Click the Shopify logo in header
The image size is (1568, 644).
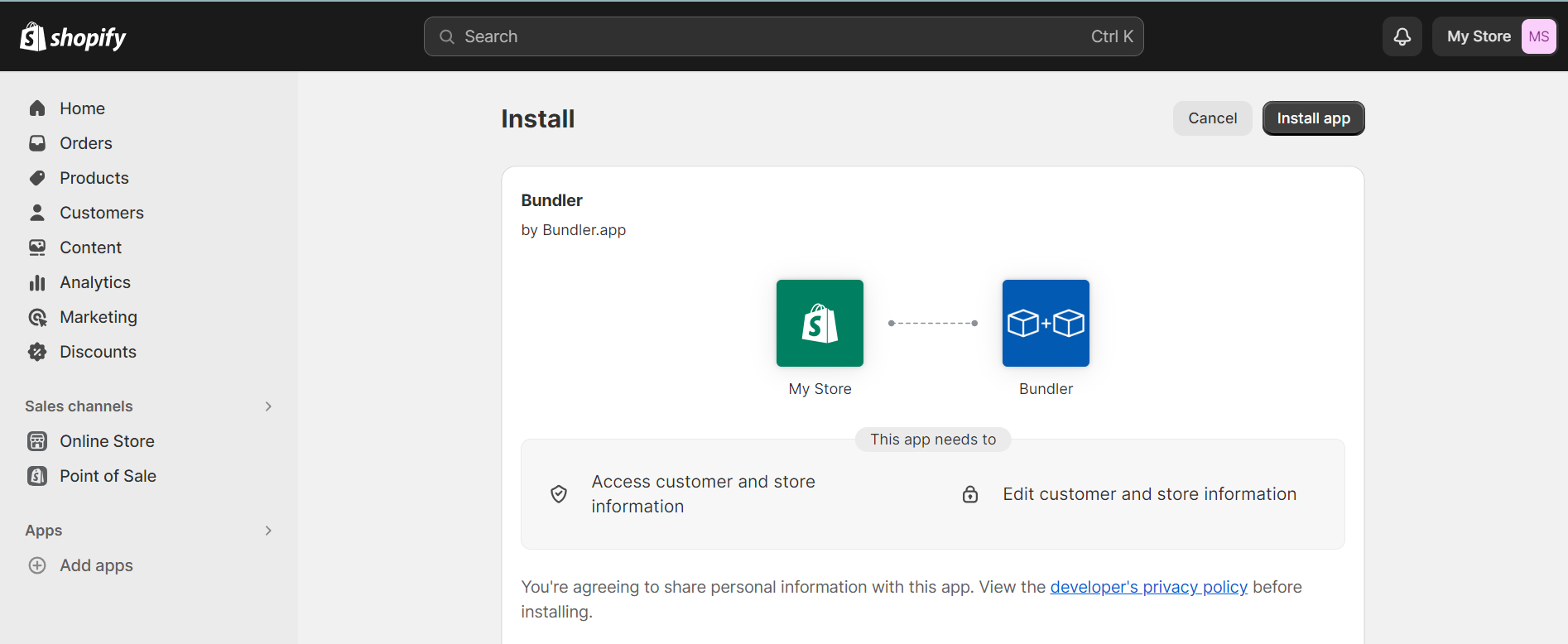point(73,36)
